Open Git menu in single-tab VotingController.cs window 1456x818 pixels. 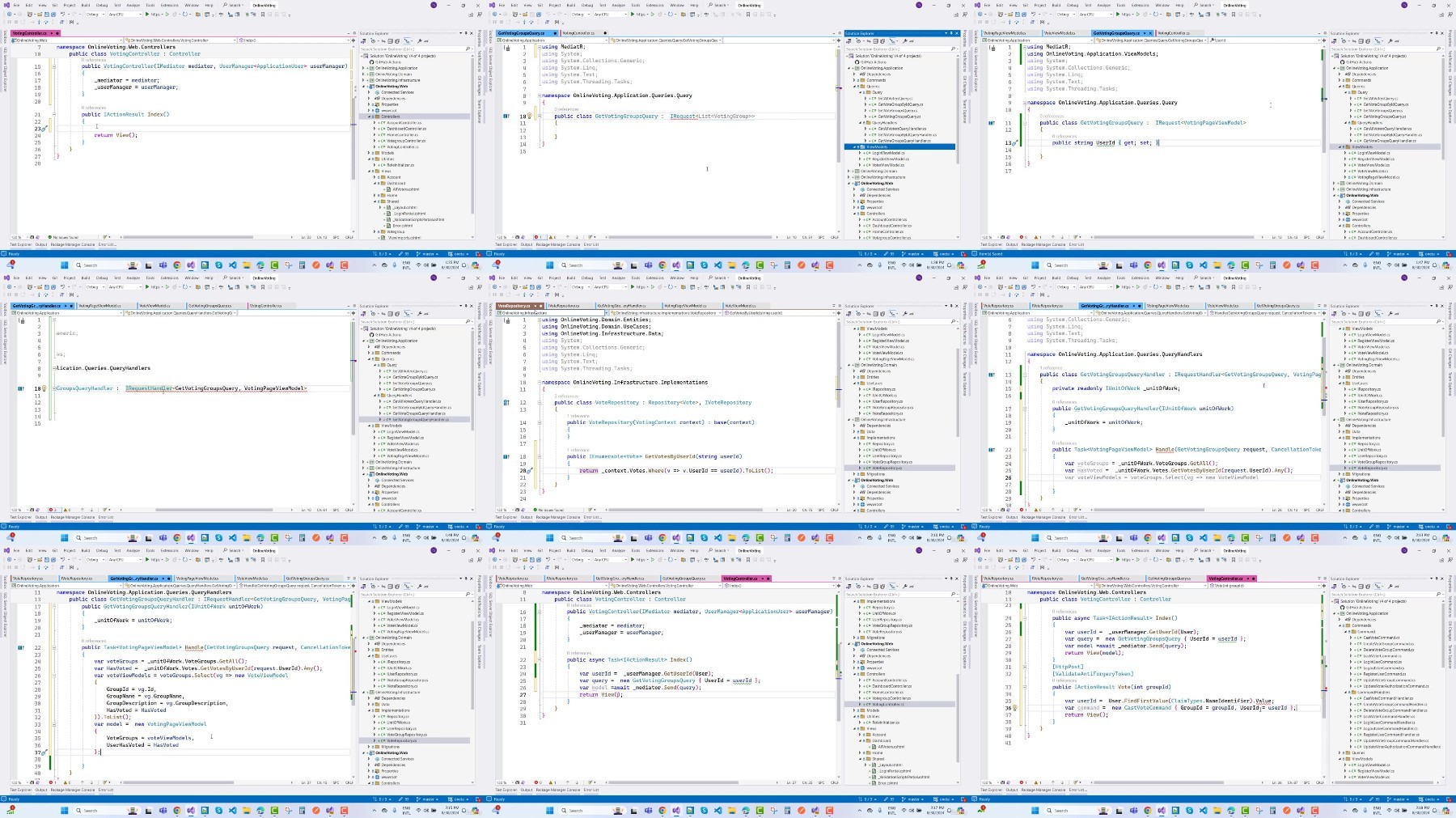(x=55, y=5)
